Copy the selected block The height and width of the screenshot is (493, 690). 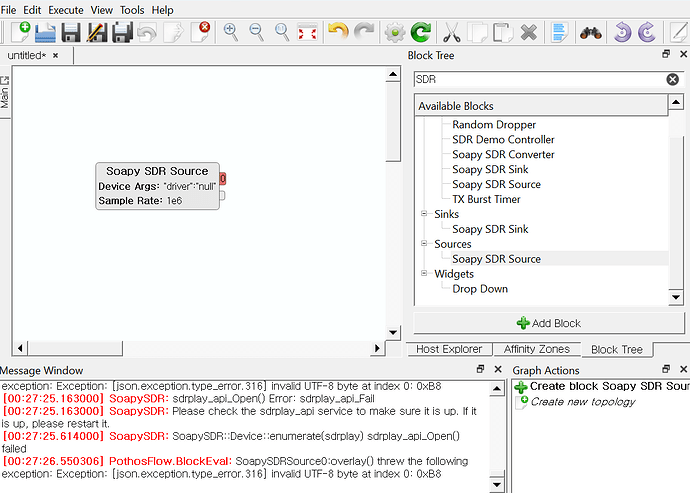pos(477,32)
